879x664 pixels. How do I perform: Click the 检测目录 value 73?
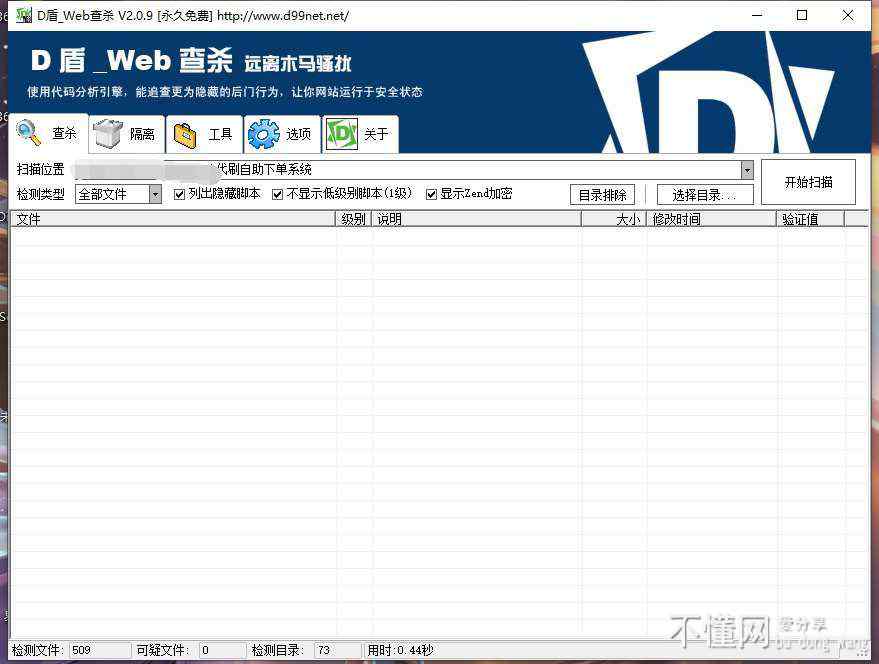coord(323,650)
